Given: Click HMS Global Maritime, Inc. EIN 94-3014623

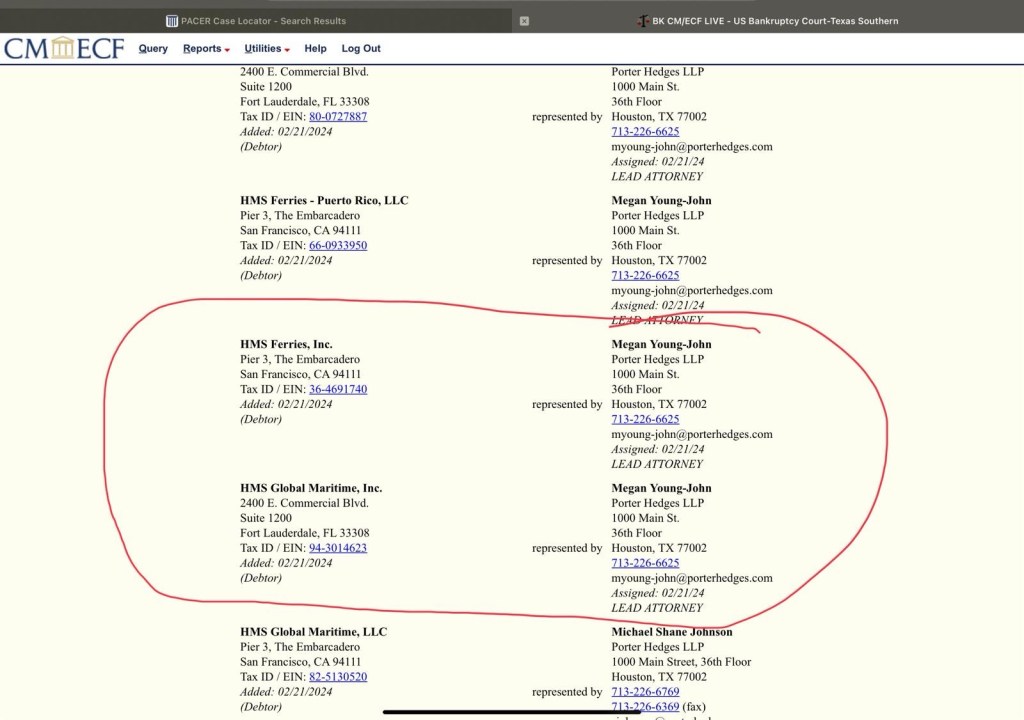Looking at the screenshot, I should [x=338, y=548].
